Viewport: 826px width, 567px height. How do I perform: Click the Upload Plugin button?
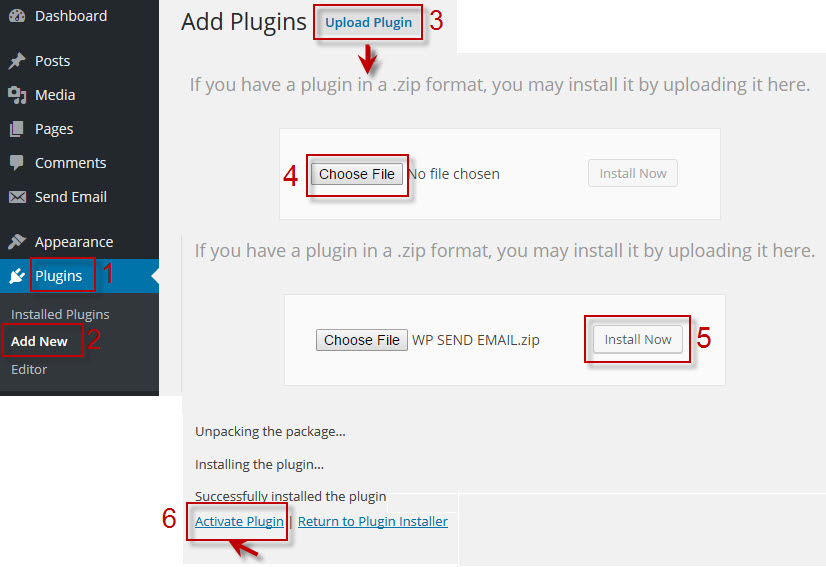click(x=368, y=23)
